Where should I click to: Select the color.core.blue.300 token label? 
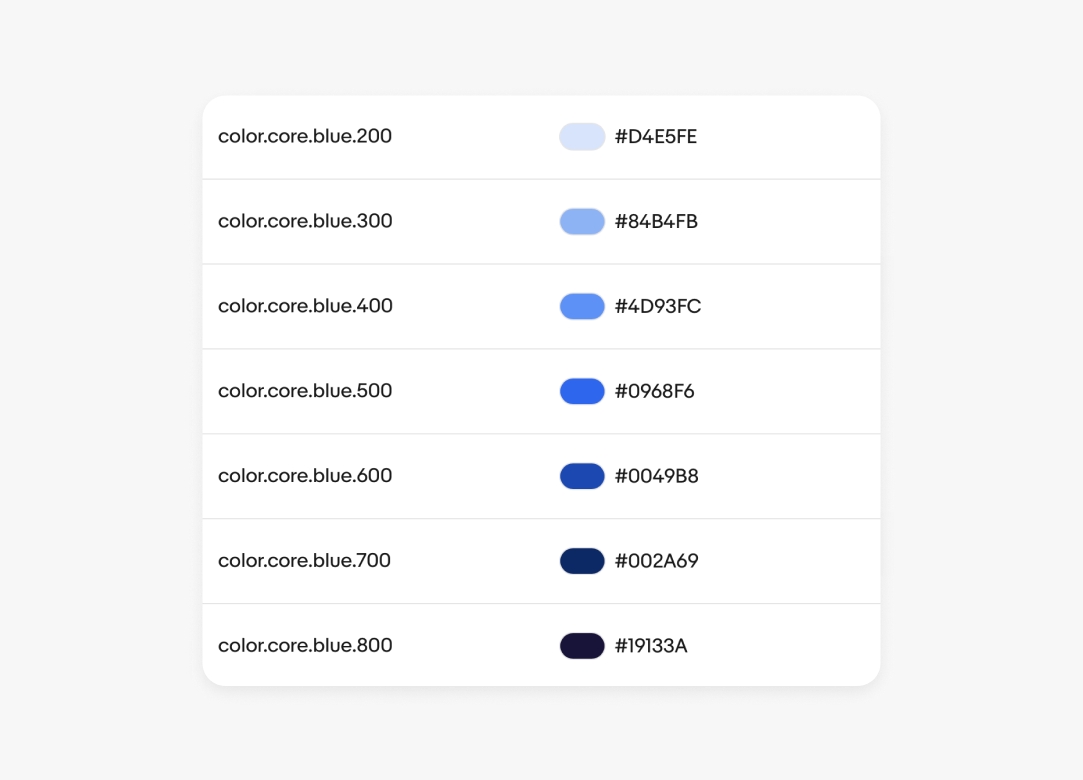click(305, 221)
